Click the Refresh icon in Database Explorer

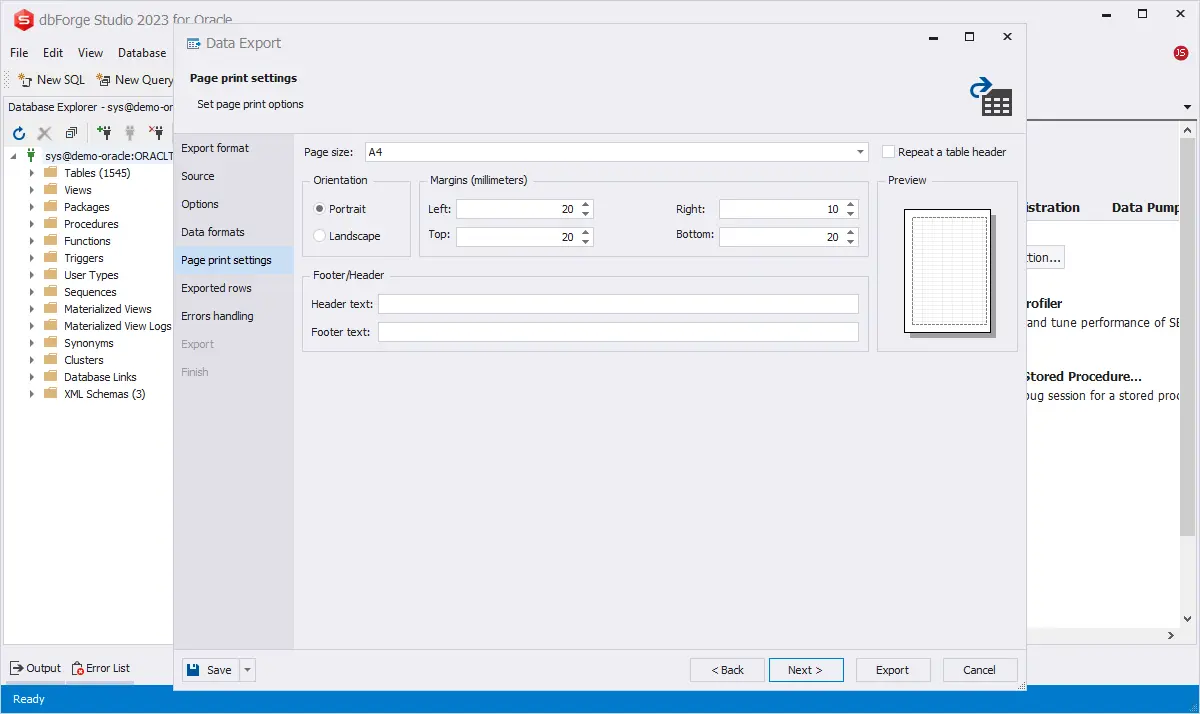(18, 133)
